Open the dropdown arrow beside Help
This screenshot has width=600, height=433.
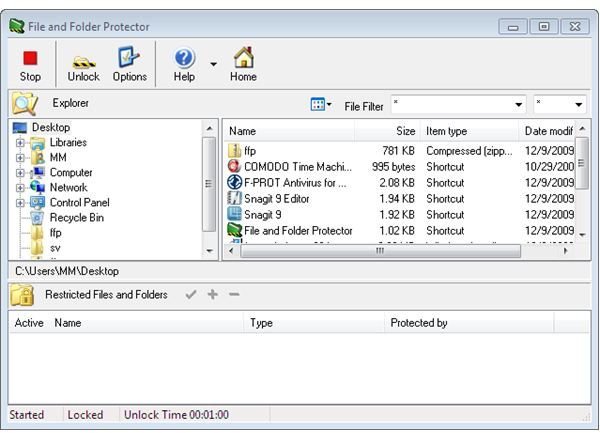[x=214, y=64]
